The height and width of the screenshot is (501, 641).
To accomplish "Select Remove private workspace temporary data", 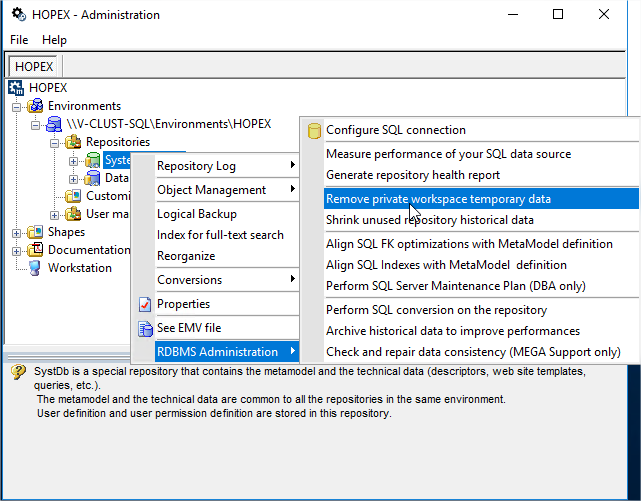I will click(438, 199).
